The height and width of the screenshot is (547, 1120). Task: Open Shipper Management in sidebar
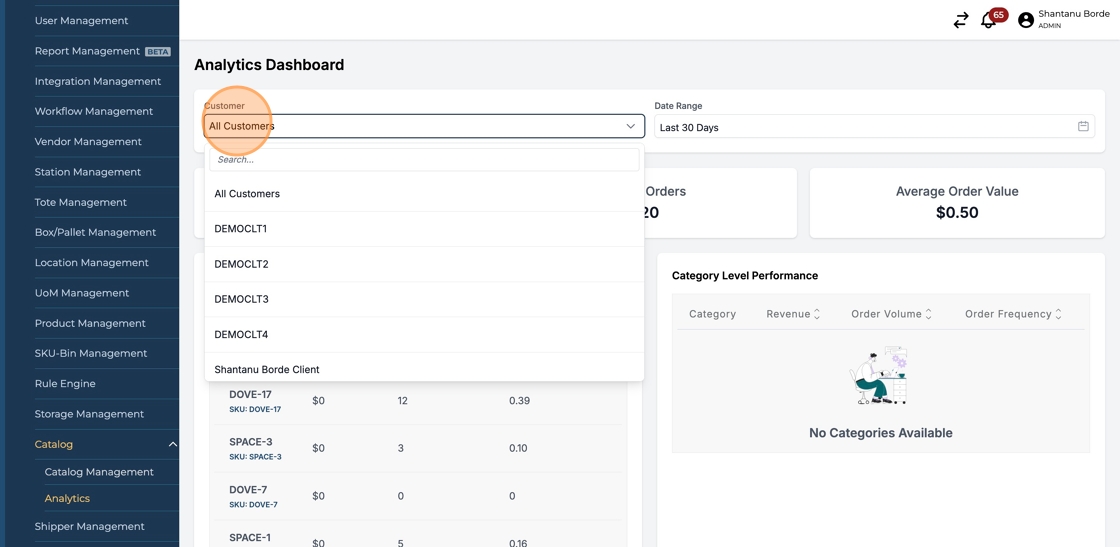tap(89, 526)
